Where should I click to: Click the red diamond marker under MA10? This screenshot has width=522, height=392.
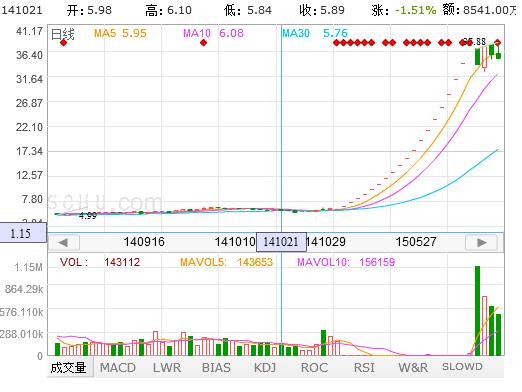(203, 43)
